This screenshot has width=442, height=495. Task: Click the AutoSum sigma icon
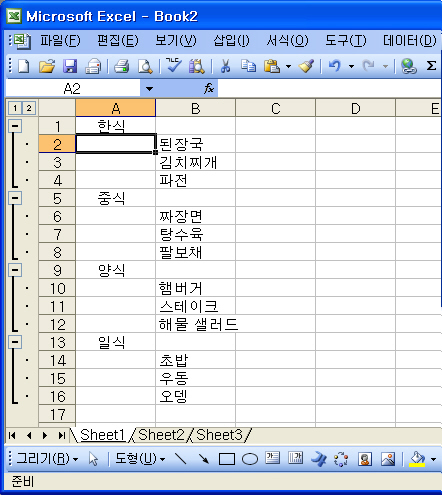431,66
